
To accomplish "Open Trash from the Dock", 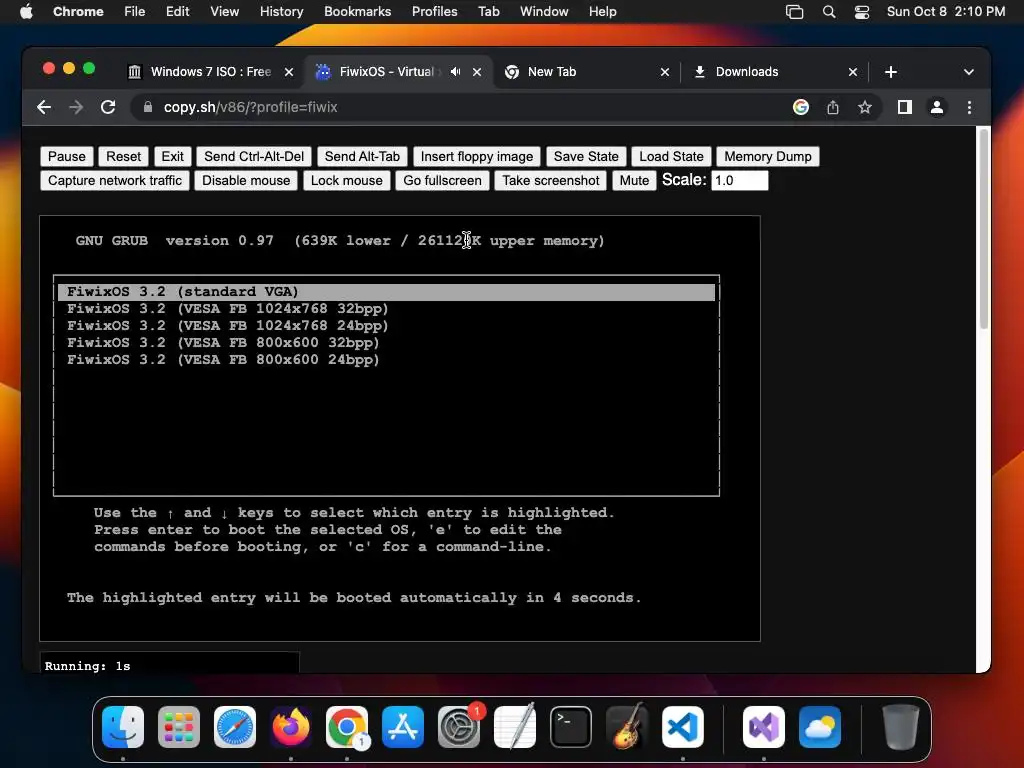I will [x=901, y=727].
